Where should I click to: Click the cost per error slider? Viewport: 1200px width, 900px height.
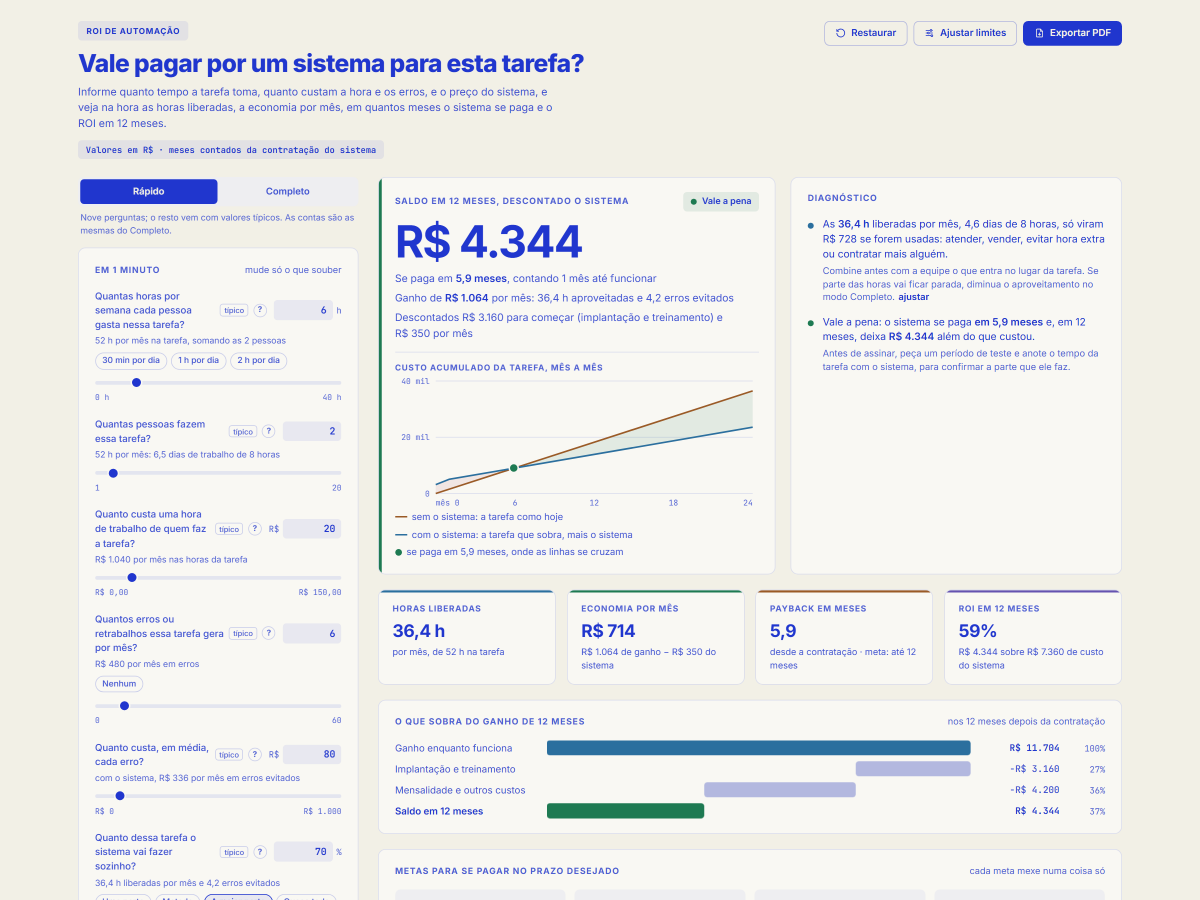218,796
